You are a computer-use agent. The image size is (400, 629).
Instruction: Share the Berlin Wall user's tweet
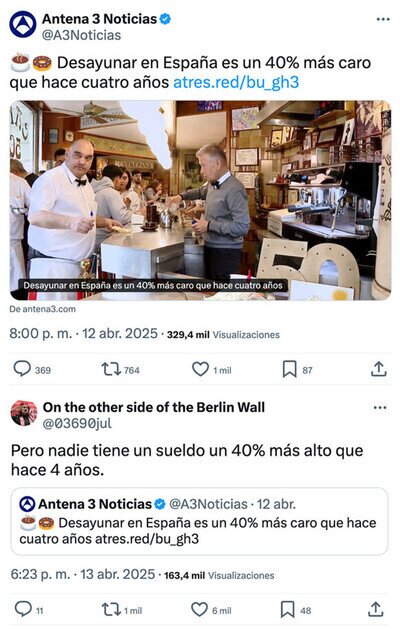pos(376,610)
